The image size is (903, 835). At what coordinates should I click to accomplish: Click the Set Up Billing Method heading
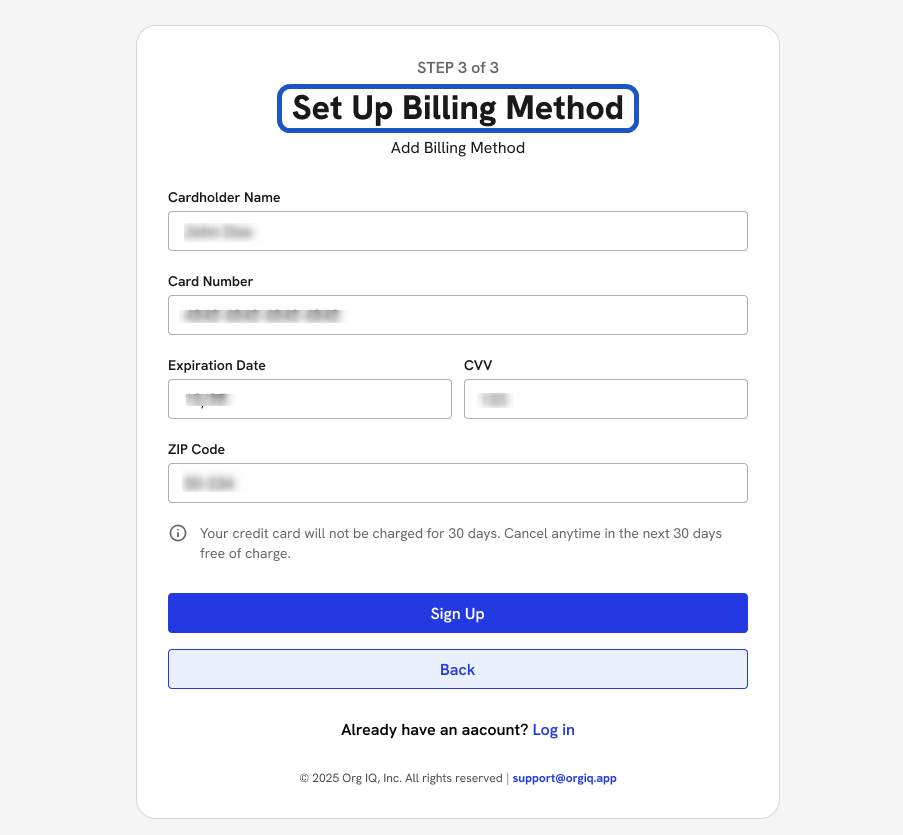(457, 108)
